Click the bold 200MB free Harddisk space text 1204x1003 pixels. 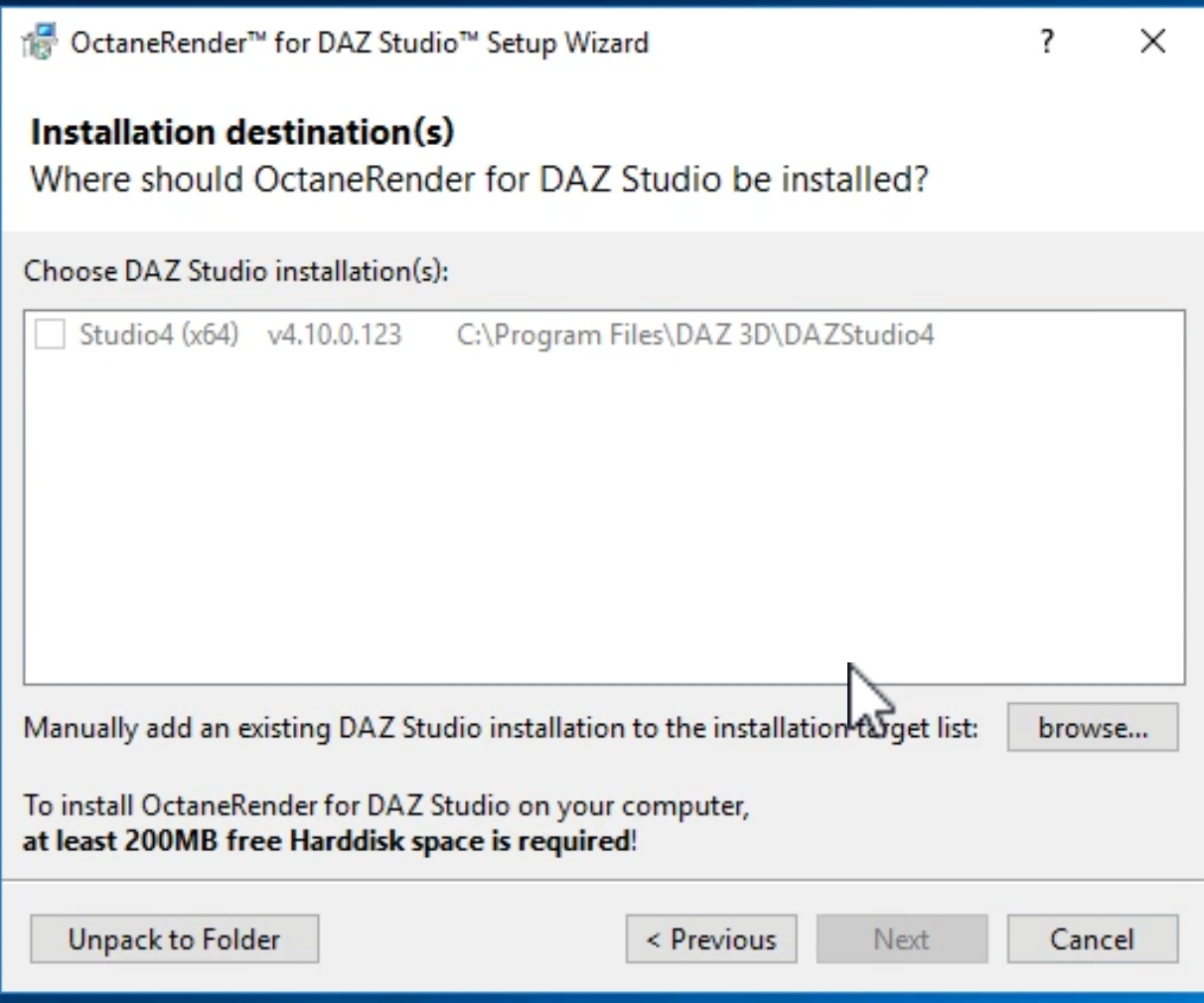[328, 841]
